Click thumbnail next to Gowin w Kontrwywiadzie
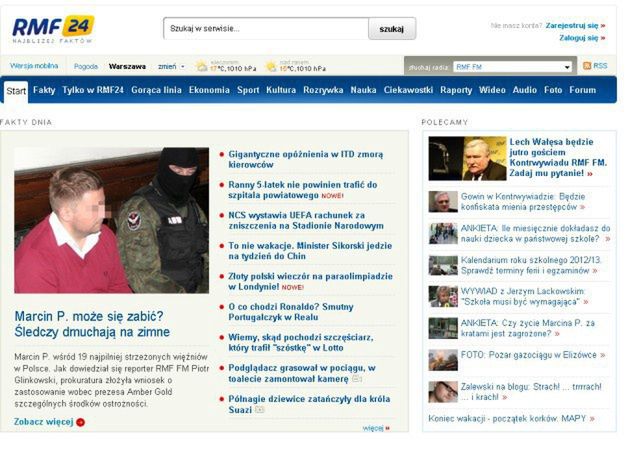This screenshot has width=630, height=450. [x=443, y=201]
